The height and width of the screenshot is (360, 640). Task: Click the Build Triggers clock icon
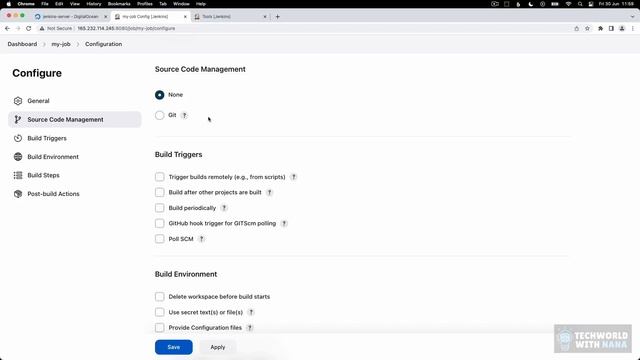[x=18, y=138]
